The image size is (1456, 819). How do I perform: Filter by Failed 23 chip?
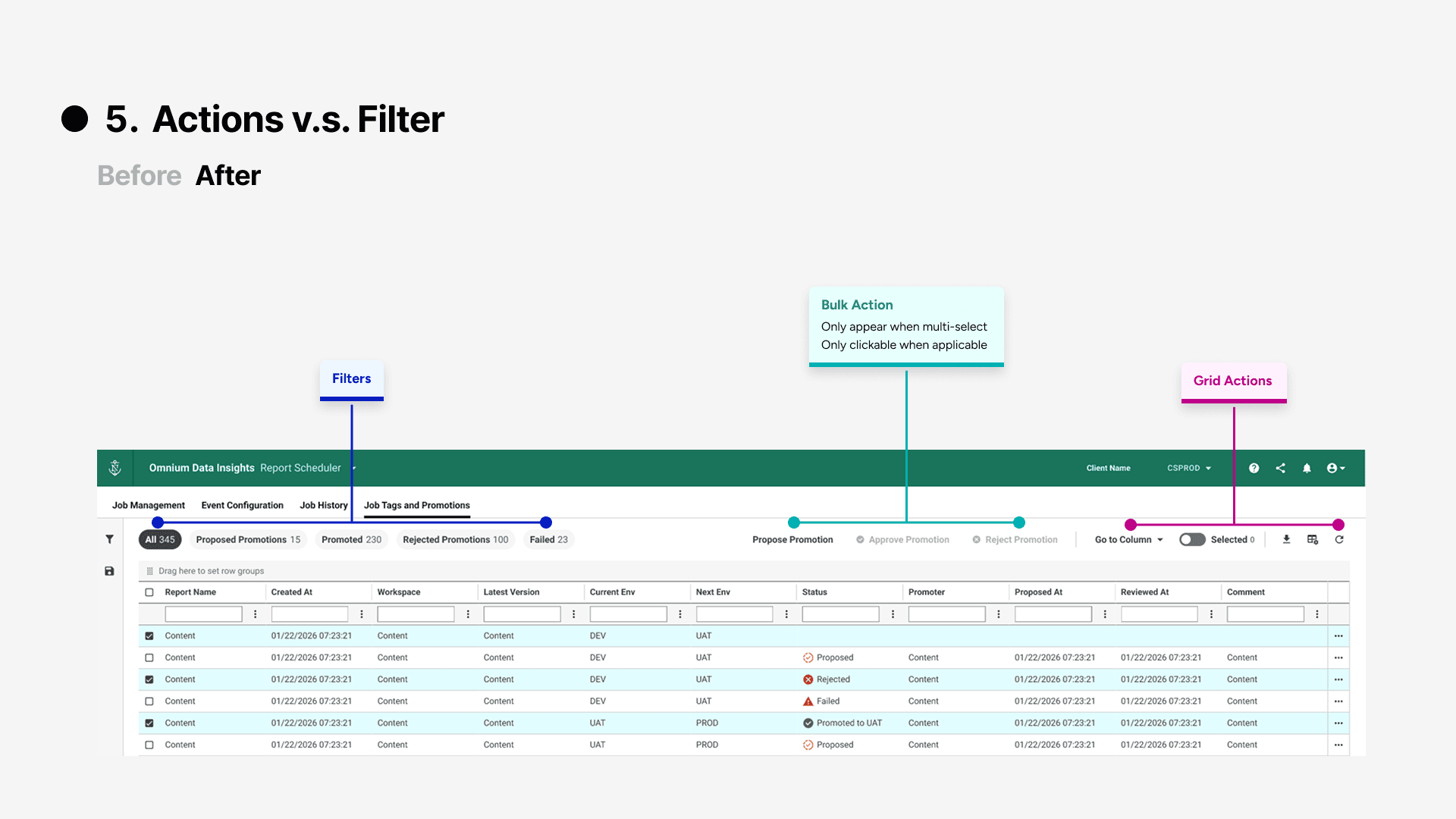549,539
